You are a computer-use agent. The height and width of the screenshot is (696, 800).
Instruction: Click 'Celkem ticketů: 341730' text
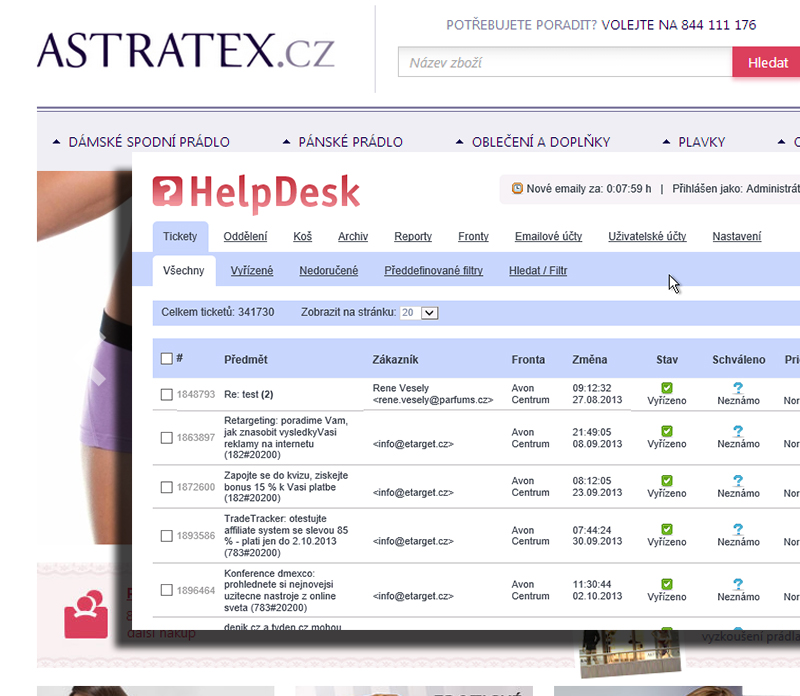click(x=218, y=312)
